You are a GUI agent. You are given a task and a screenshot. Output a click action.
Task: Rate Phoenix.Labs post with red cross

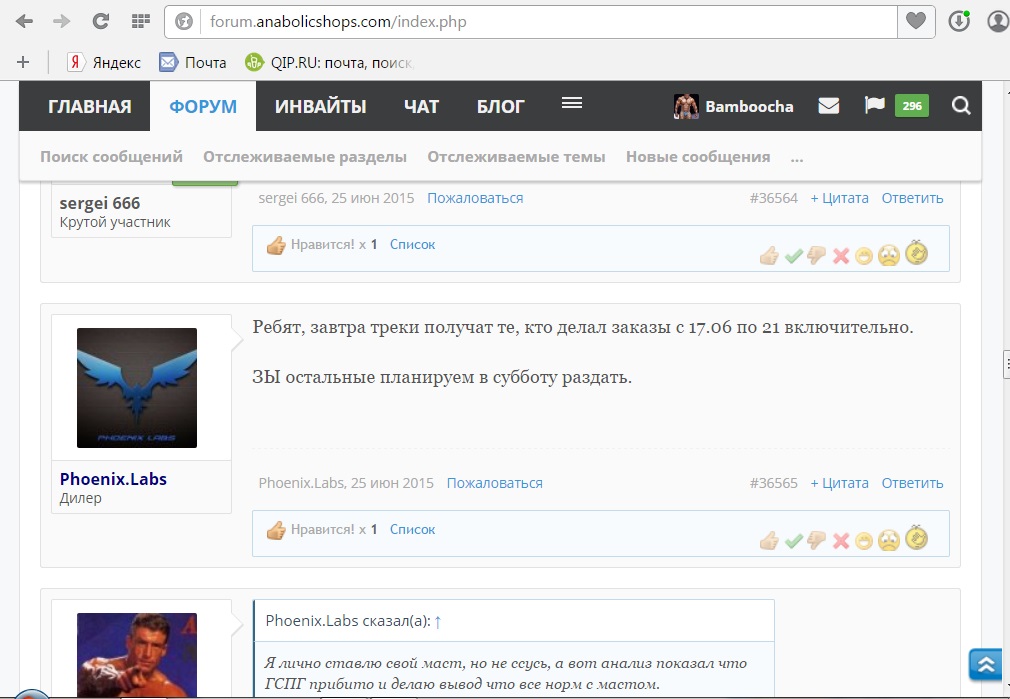841,541
